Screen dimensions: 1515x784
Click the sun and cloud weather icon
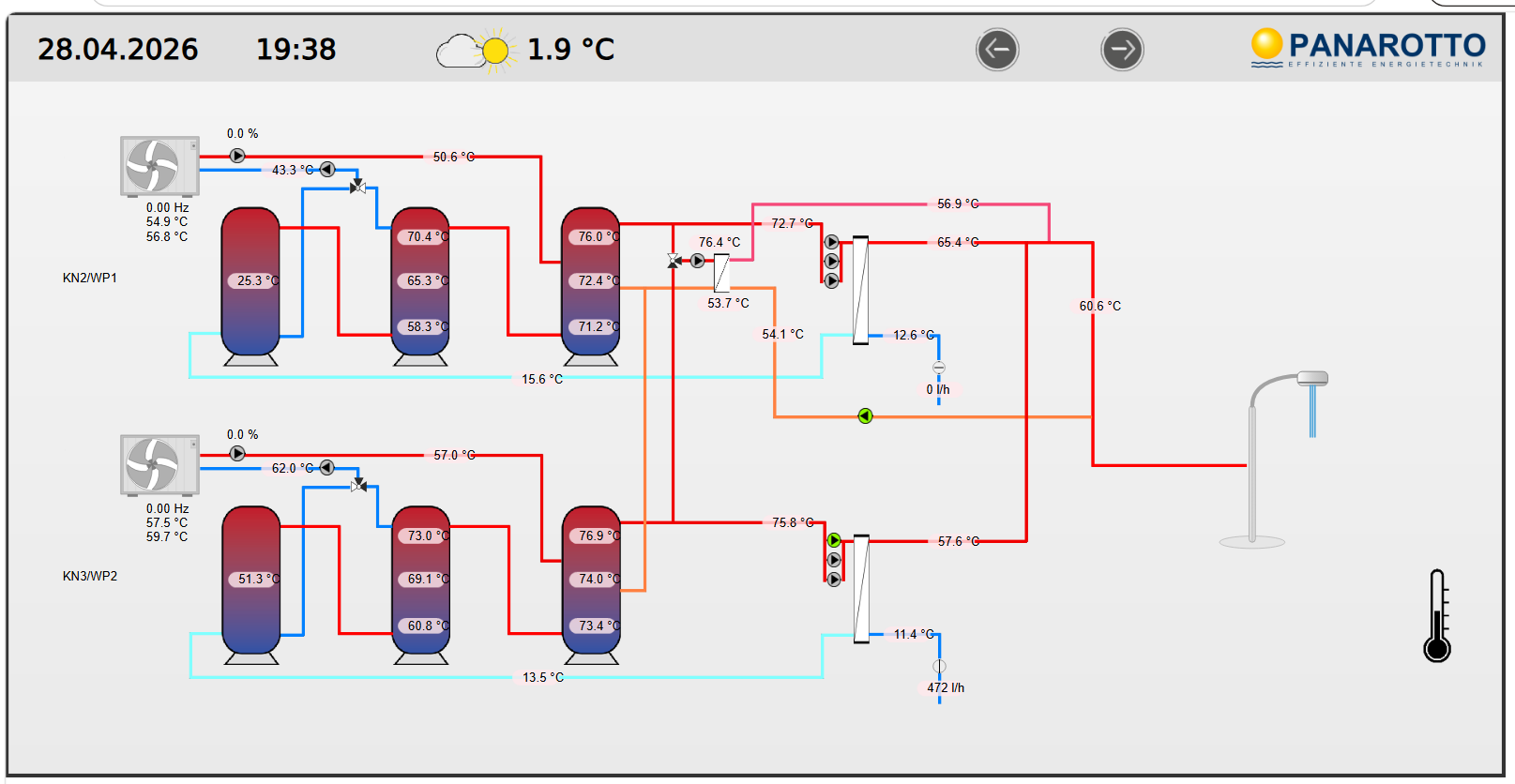click(477, 51)
